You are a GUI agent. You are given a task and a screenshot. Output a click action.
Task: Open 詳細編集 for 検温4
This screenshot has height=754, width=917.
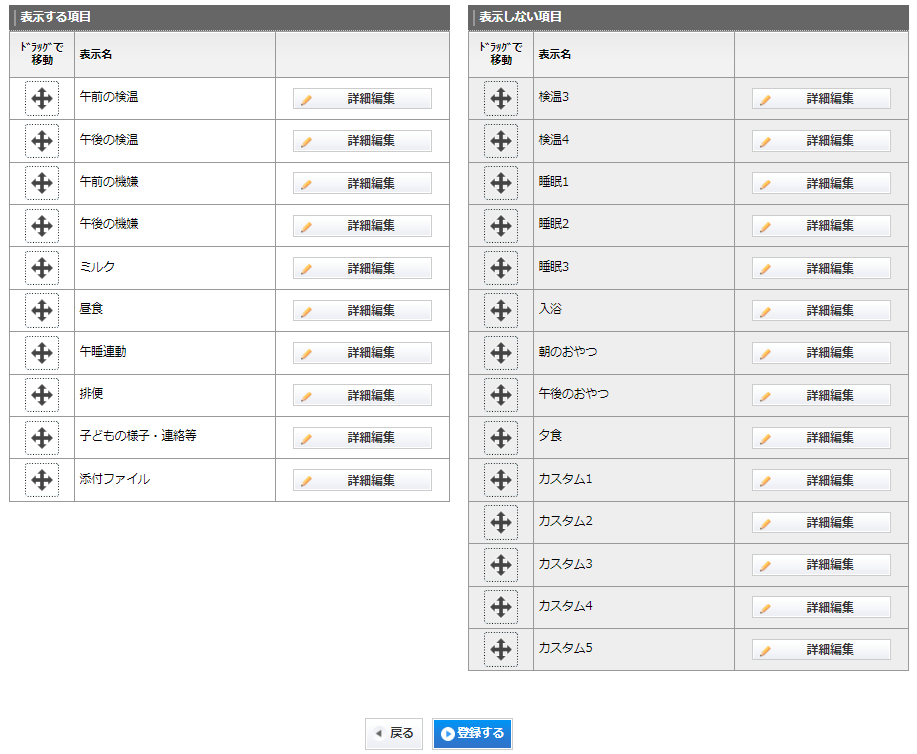point(821,141)
